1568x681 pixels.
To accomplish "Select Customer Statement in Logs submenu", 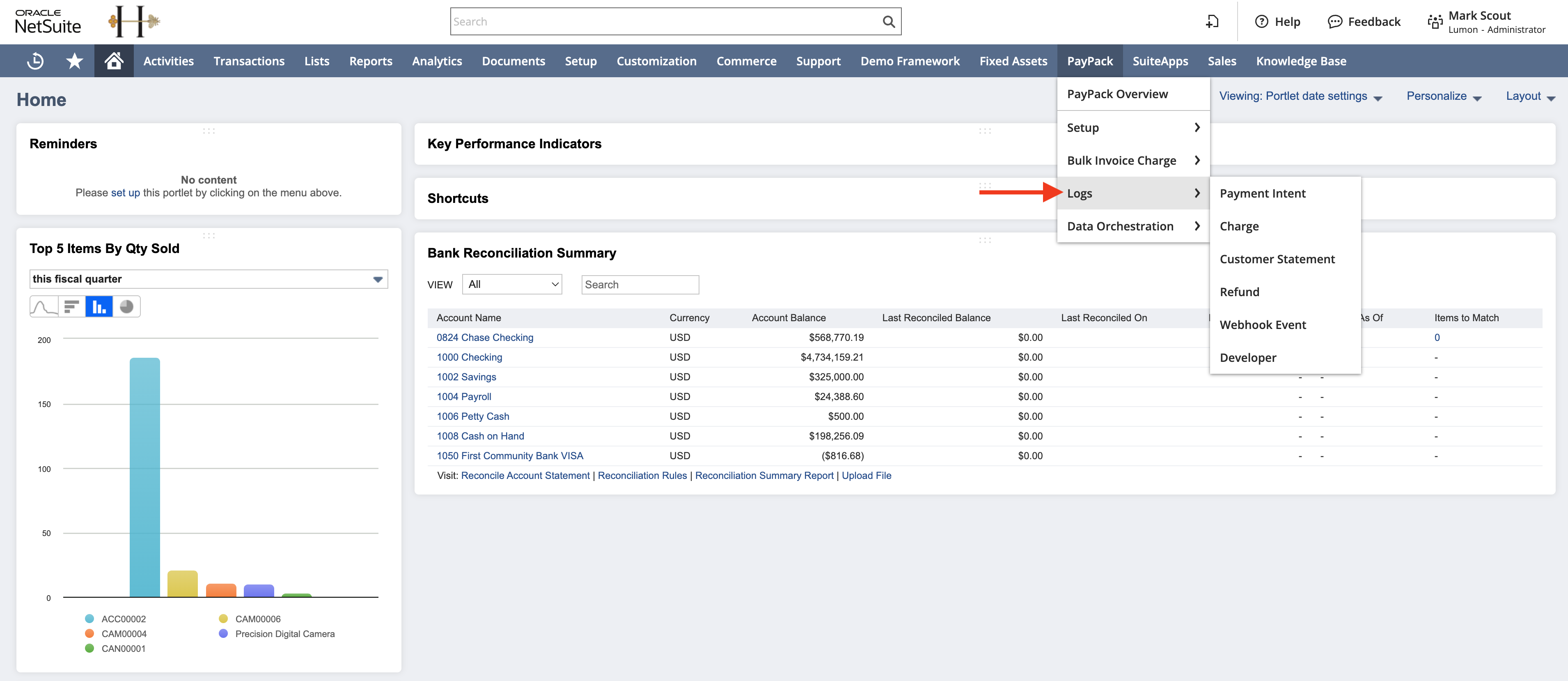I will pyautogui.click(x=1285, y=259).
